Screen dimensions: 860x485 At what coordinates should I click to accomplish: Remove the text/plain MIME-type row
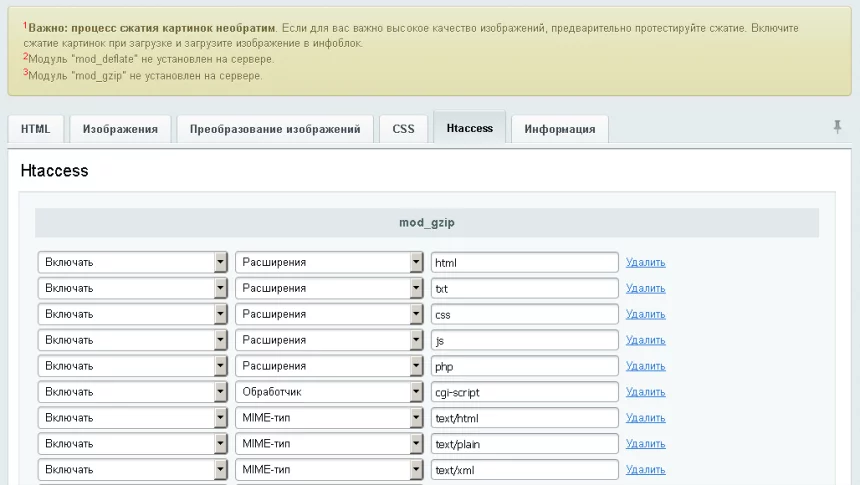point(645,444)
